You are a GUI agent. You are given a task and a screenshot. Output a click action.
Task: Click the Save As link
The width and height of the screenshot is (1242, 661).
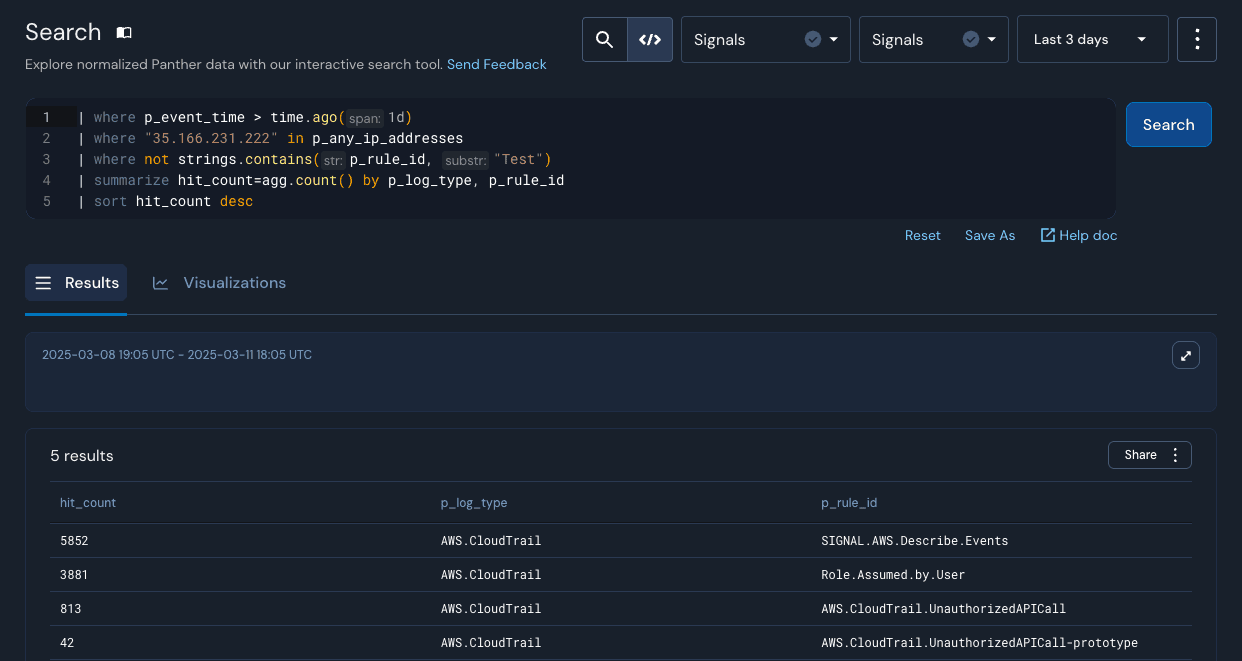[x=990, y=235]
